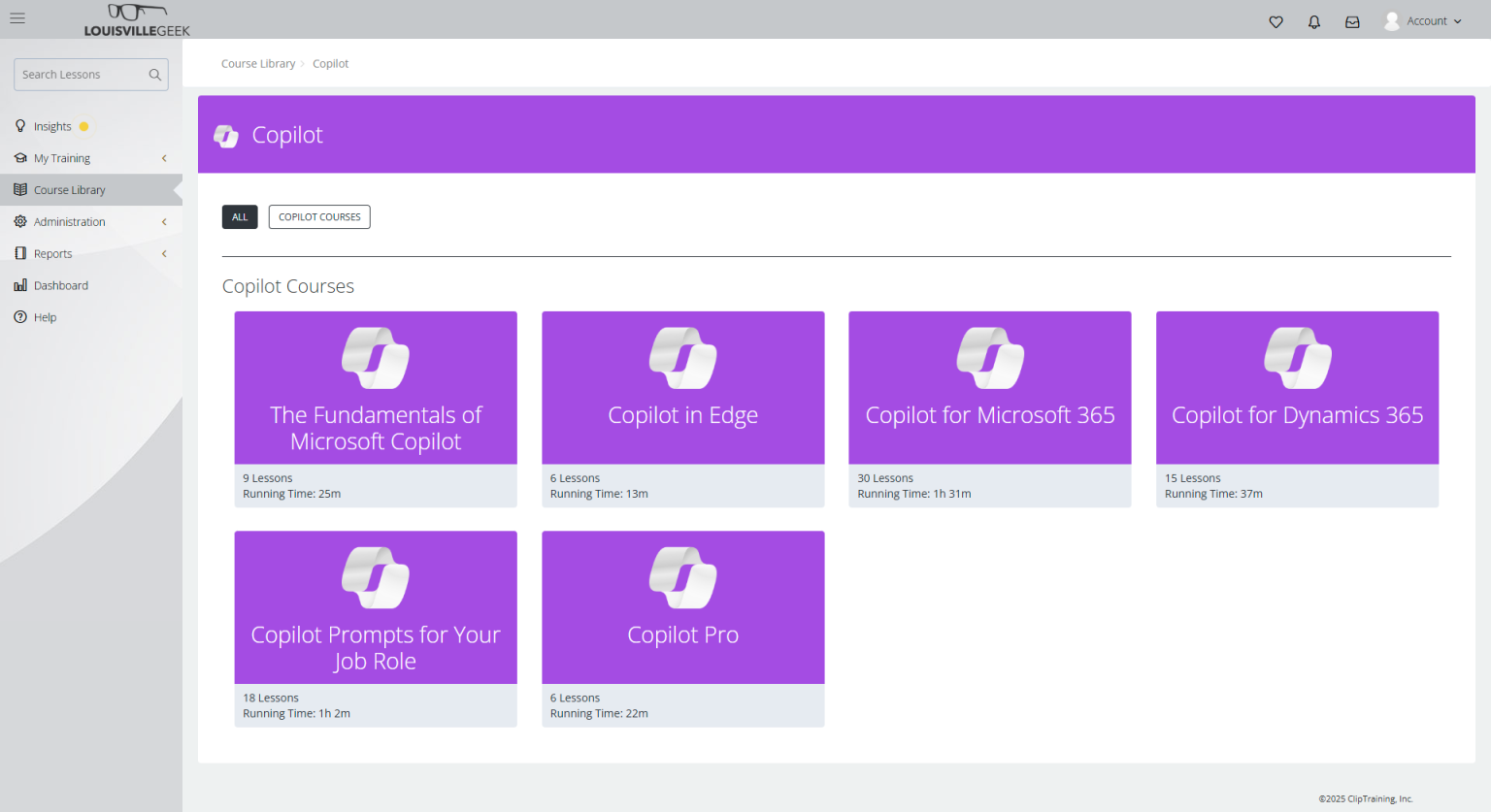The height and width of the screenshot is (812, 1491).
Task: Open Course Library from the breadcrumb
Action: (258, 63)
